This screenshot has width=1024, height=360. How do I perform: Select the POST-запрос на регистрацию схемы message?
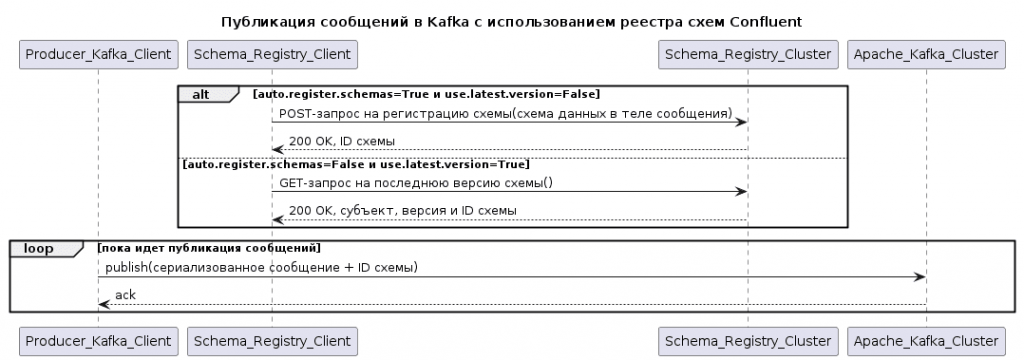[505, 114]
